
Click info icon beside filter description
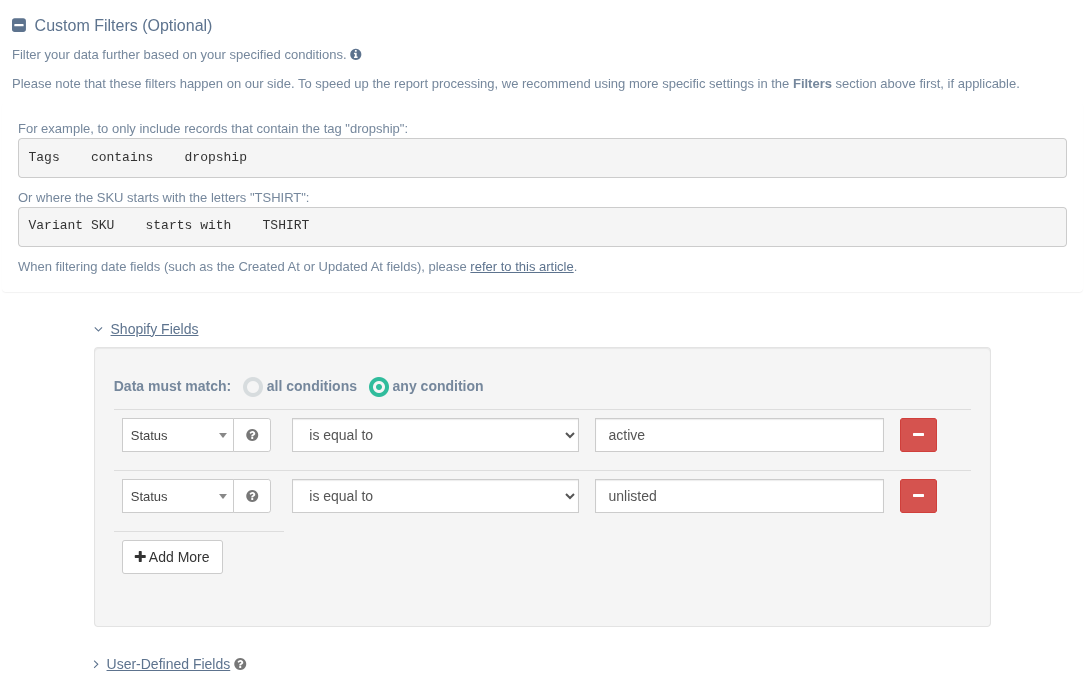(x=356, y=55)
